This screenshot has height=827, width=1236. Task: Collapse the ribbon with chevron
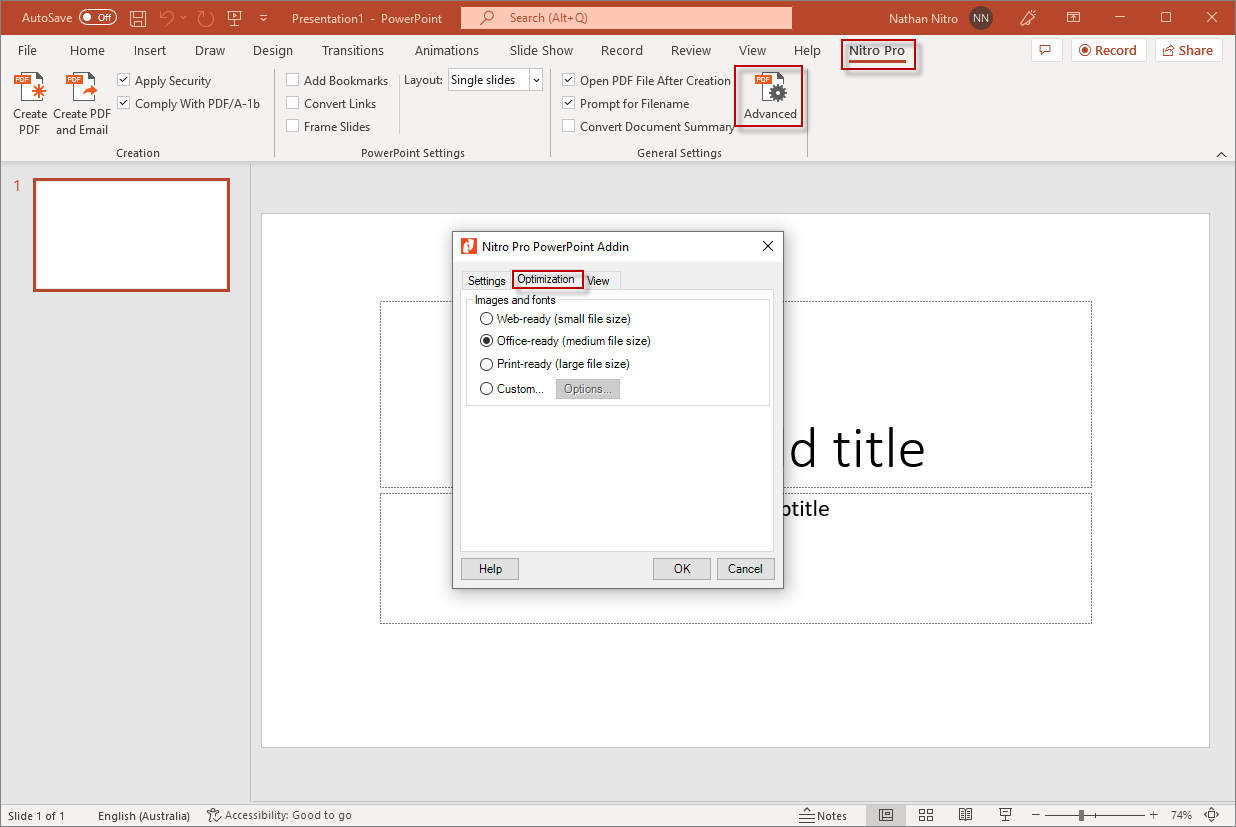pos(1220,154)
